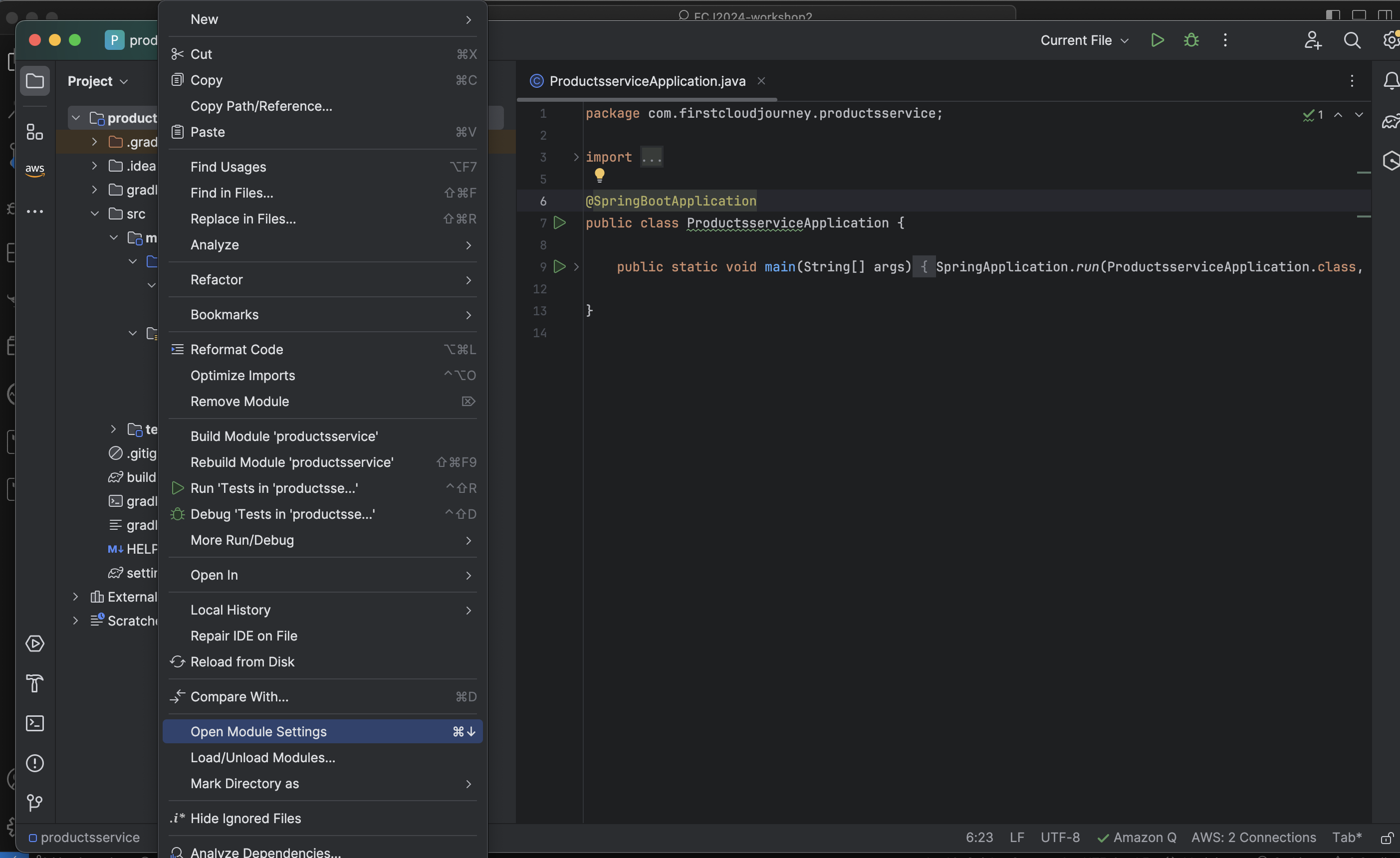Click Amazon Q status bar widget
The width and height of the screenshot is (1400, 858).
coord(1137,838)
